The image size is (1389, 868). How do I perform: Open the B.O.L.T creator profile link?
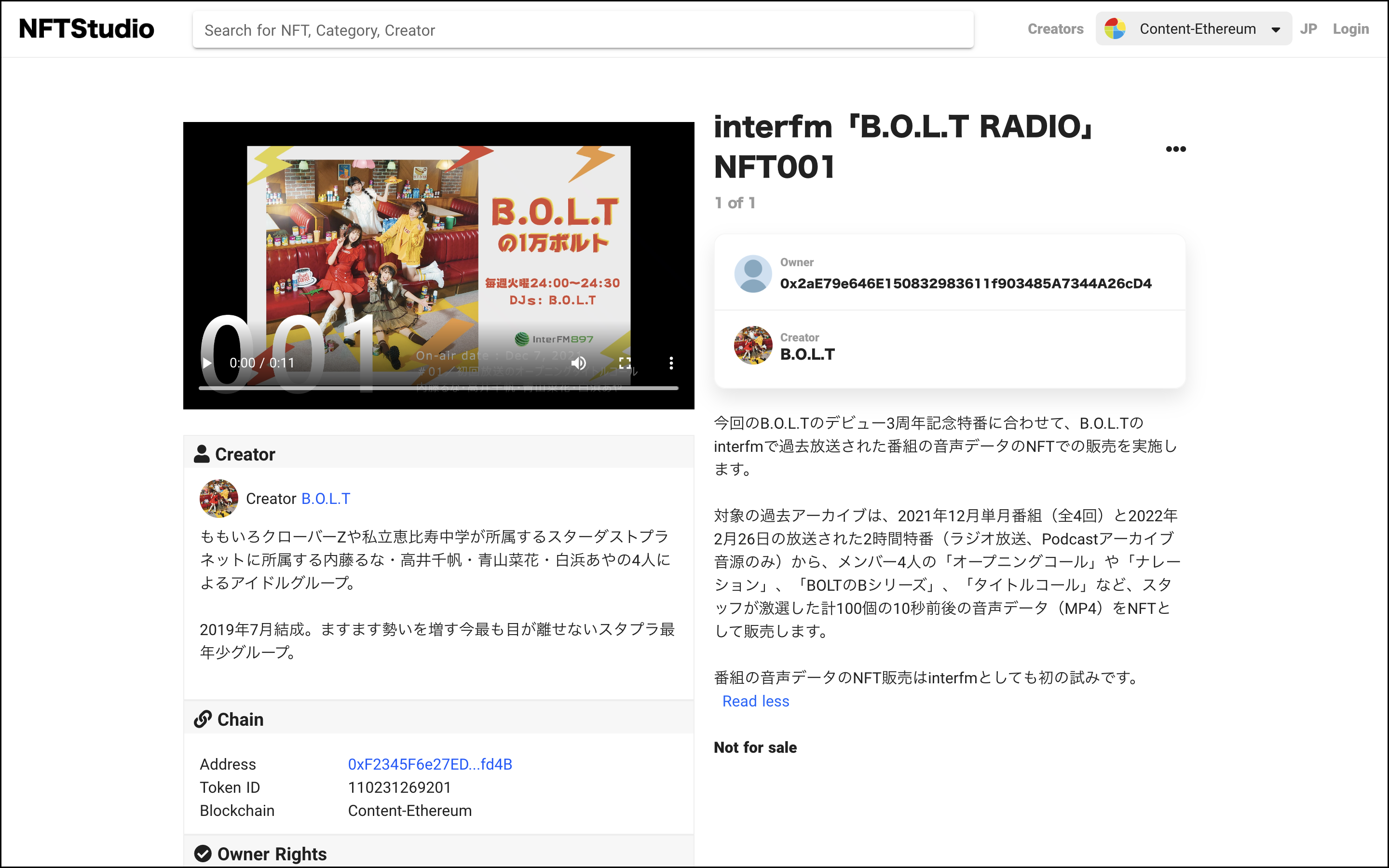[326, 498]
